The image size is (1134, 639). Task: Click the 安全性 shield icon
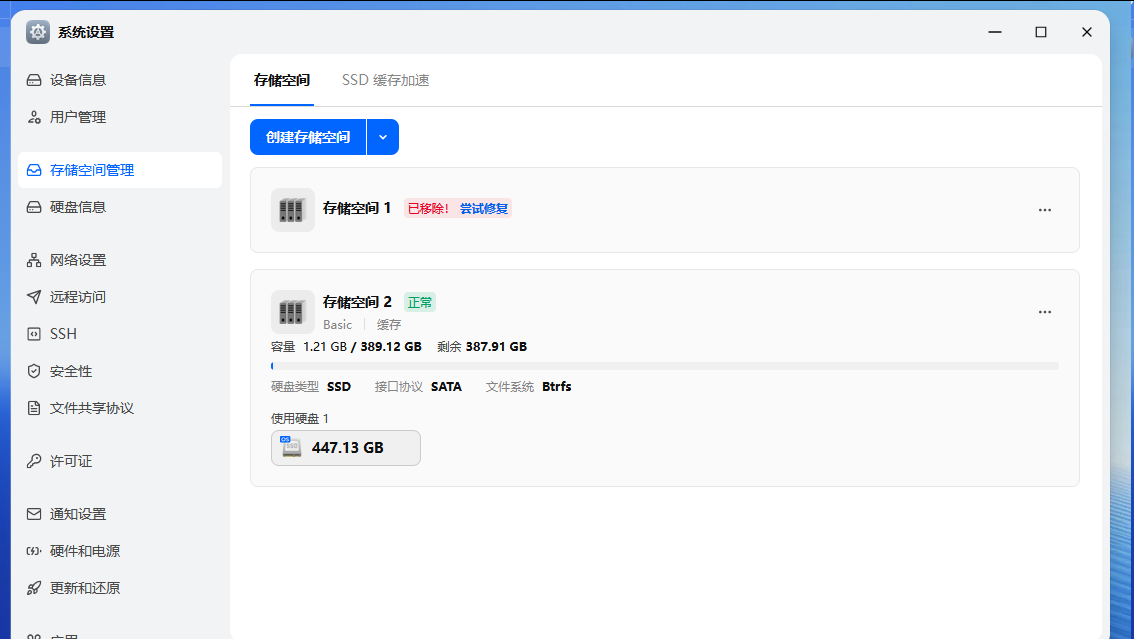[x=34, y=371]
